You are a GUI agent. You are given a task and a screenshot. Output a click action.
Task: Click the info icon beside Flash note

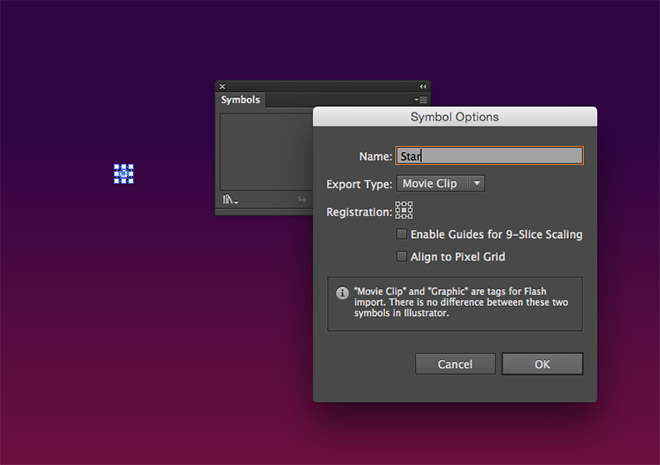[x=342, y=292]
